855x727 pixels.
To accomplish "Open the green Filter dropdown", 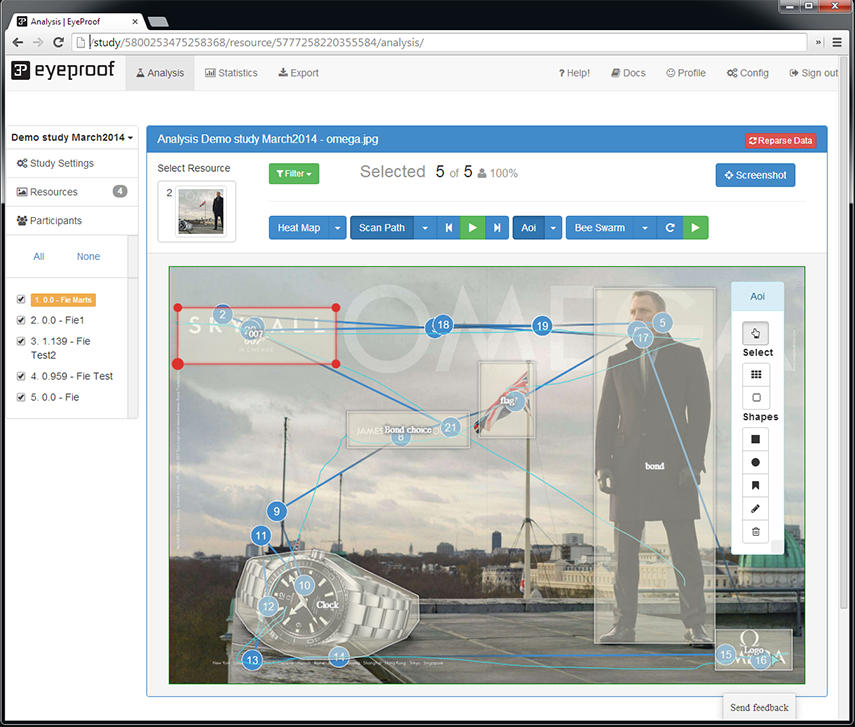I will (x=293, y=174).
